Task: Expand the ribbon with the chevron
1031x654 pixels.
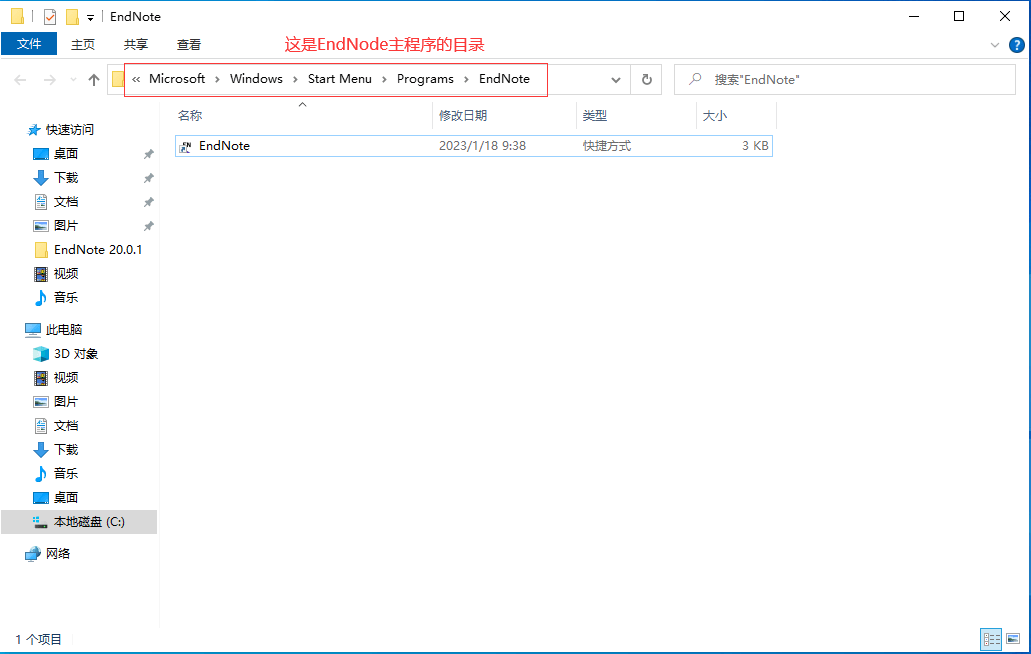Action: pyautogui.click(x=994, y=45)
